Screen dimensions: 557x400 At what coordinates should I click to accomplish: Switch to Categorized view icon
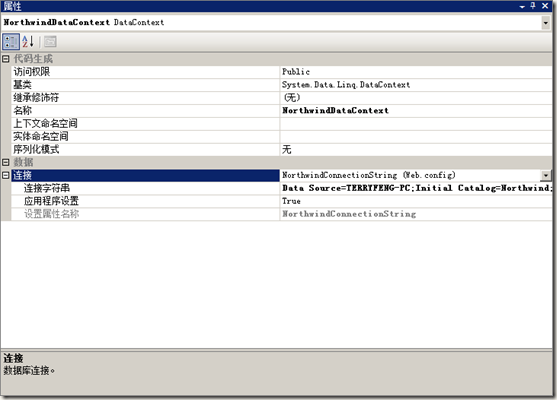click(x=11, y=42)
